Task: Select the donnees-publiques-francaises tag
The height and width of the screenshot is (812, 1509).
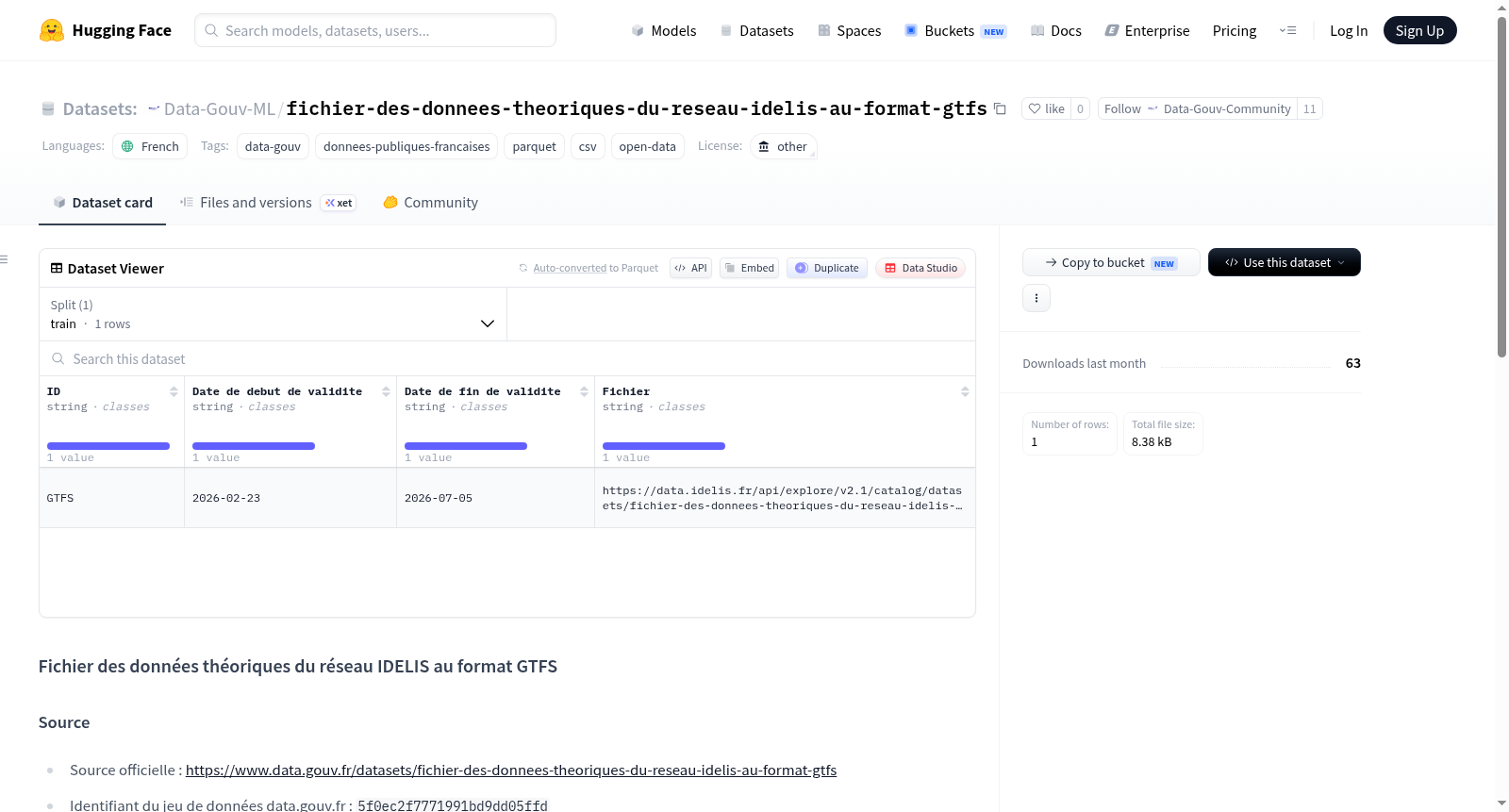Action: [x=406, y=146]
